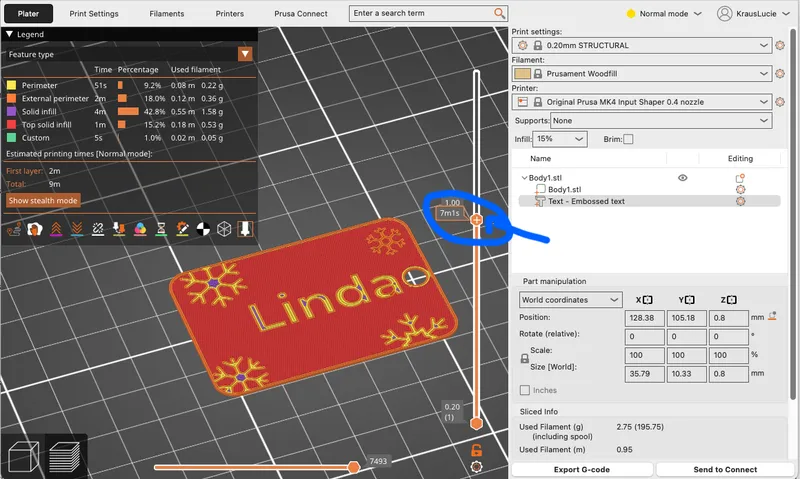Click the search magnifier icon
The image size is (800, 479).
pos(499,14)
